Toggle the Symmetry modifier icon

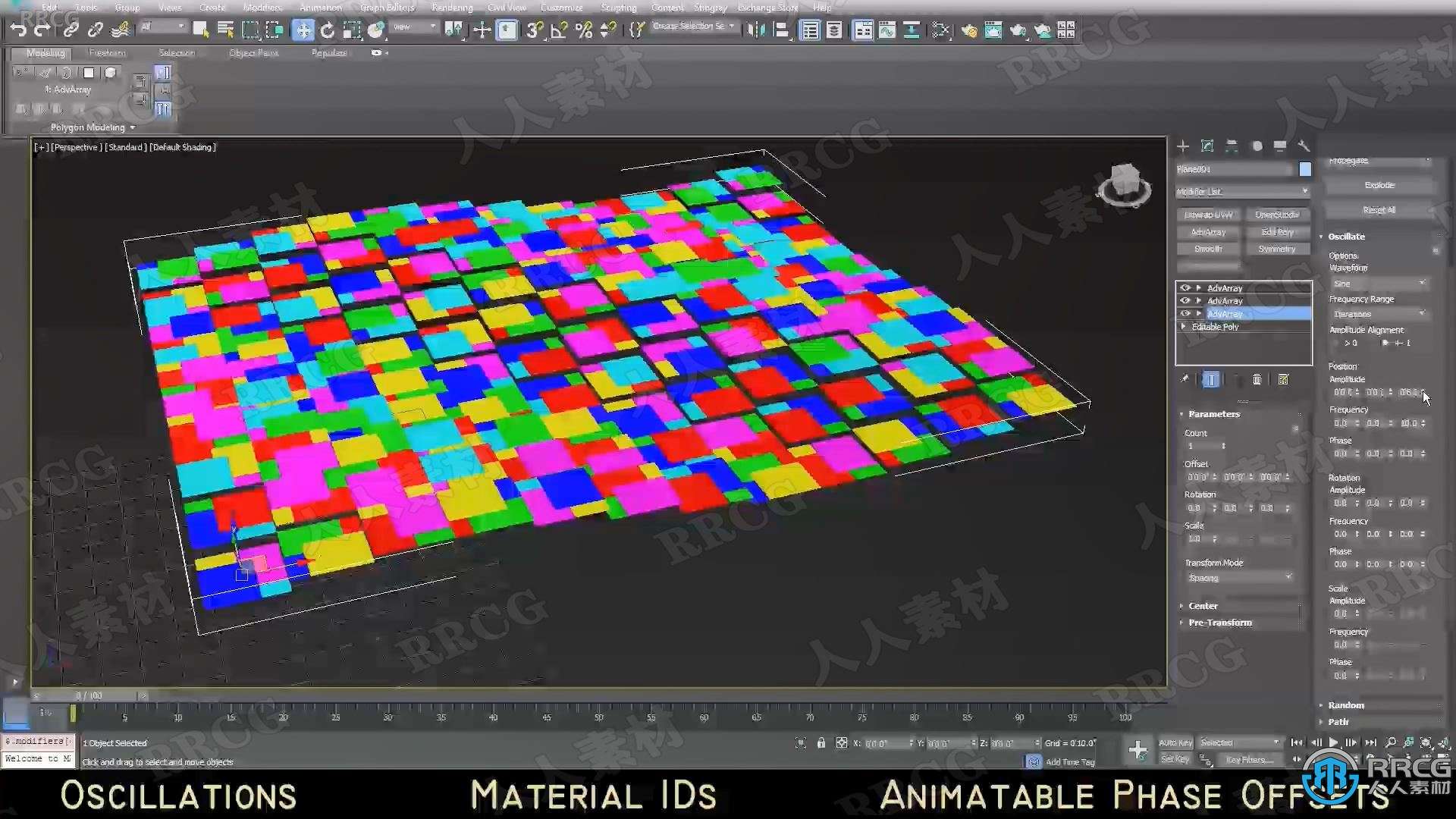[x=1277, y=248]
